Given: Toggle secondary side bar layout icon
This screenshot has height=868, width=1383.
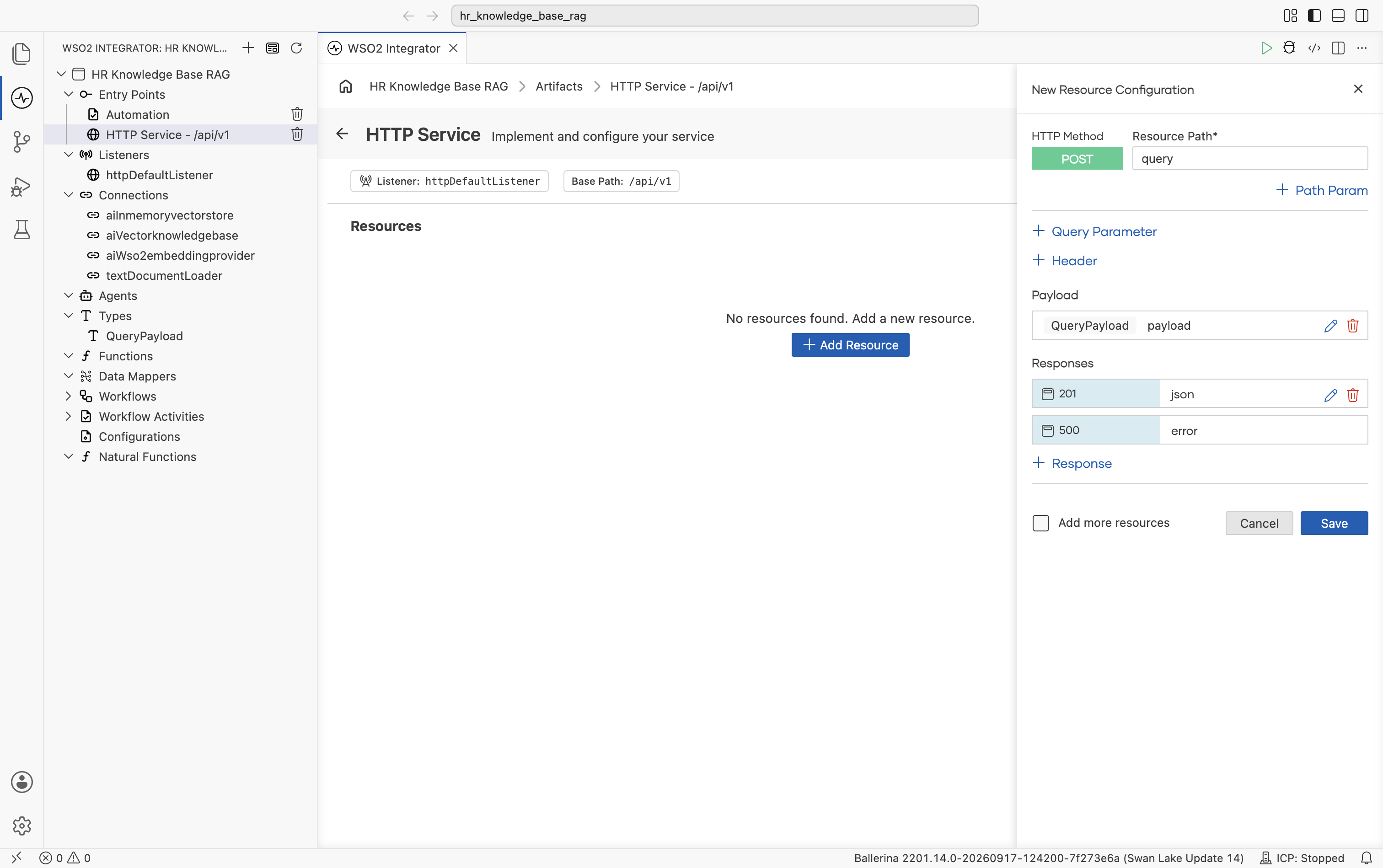Looking at the screenshot, I should tap(1362, 16).
